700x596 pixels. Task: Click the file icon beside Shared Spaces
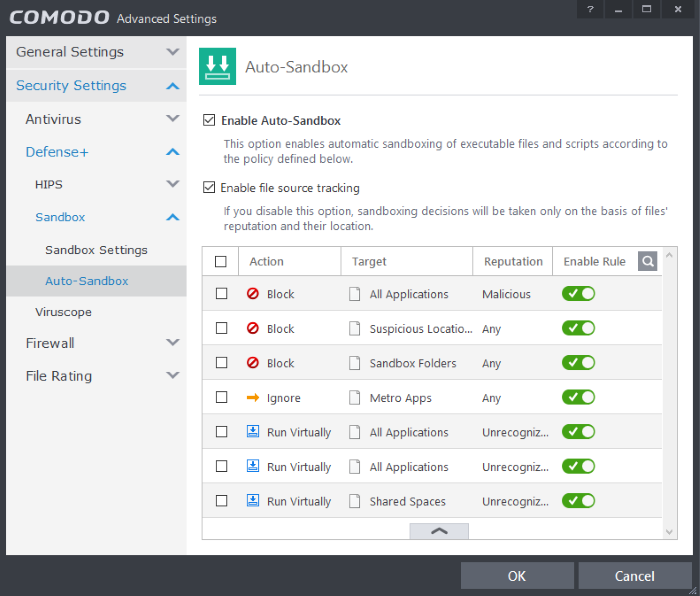[x=354, y=501]
